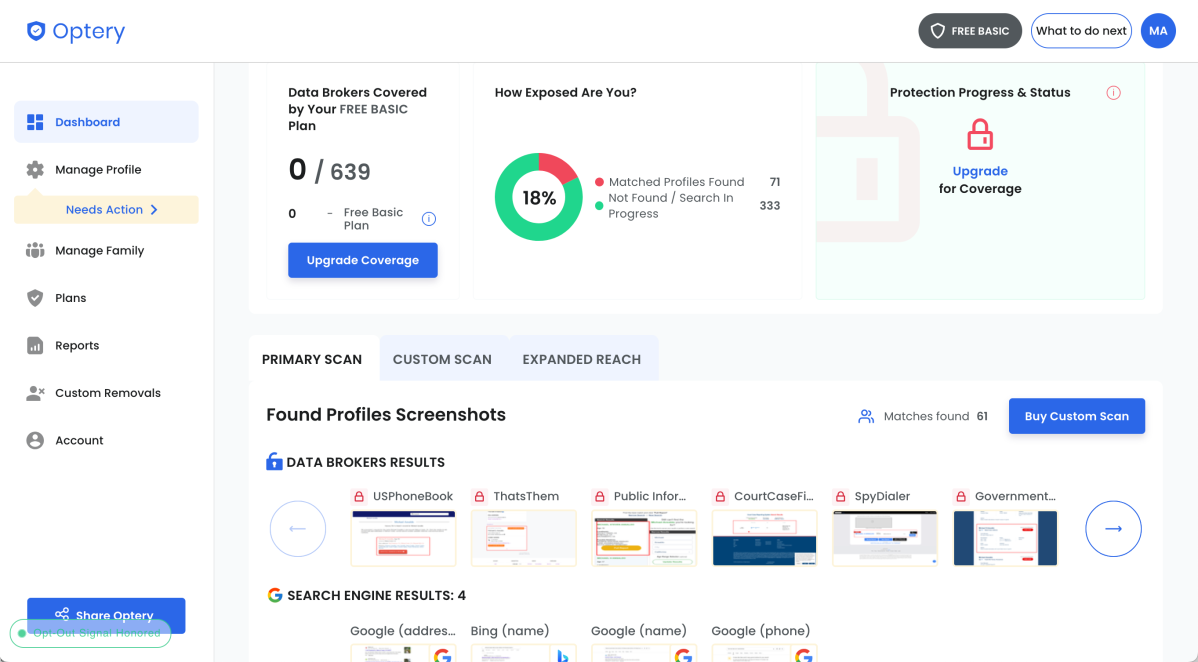Click the Opt-Out Signal Honored badge
This screenshot has width=1198, height=662.
click(90, 633)
